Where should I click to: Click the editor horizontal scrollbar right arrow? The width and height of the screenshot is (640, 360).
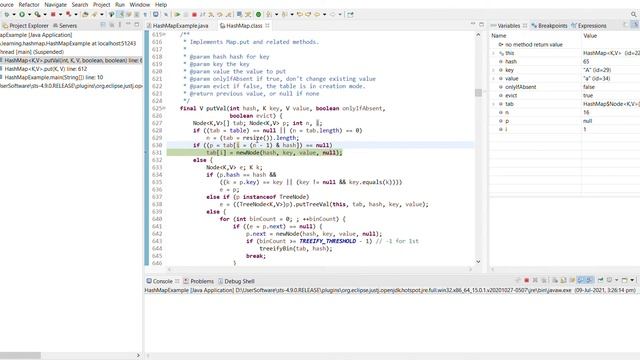[470, 269]
